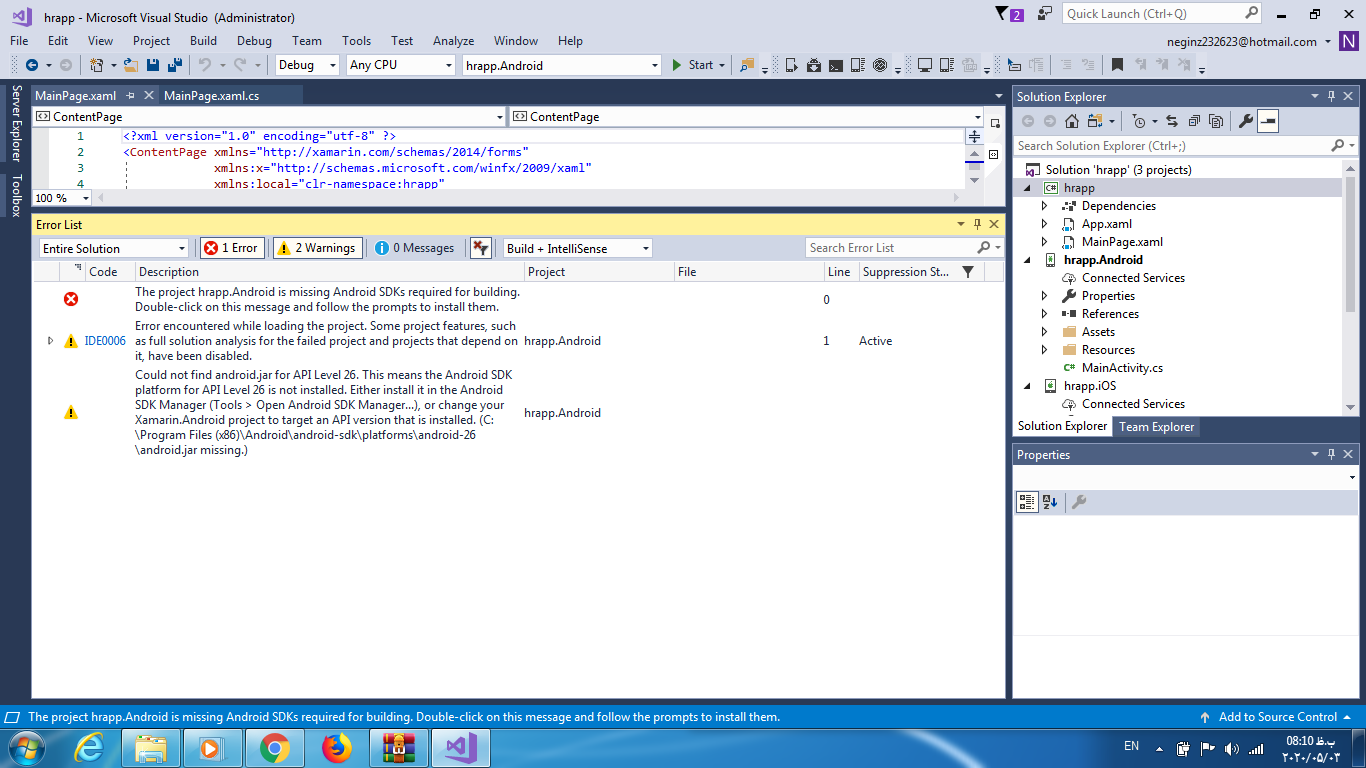Click Add to Source Control in status bar

click(x=1277, y=717)
